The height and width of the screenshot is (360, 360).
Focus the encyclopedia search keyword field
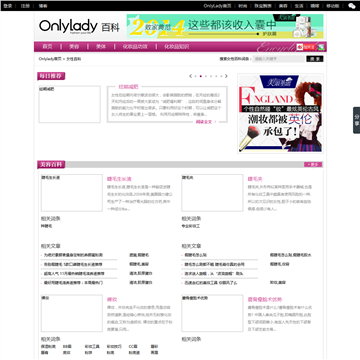(x=279, y=59)
